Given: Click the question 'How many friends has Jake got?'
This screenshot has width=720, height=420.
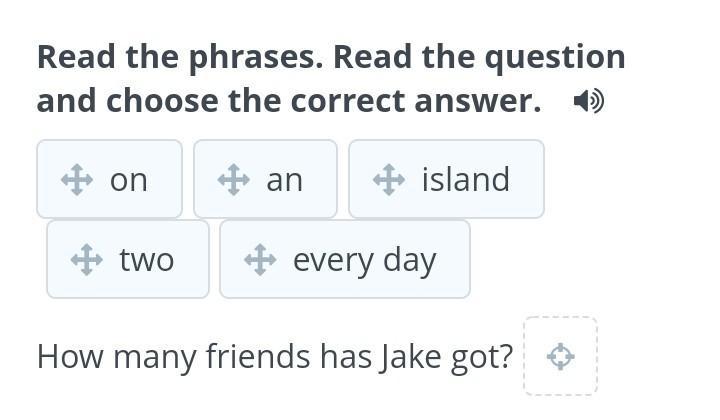Looking at the screenshot, I should [x=274, y=356].
